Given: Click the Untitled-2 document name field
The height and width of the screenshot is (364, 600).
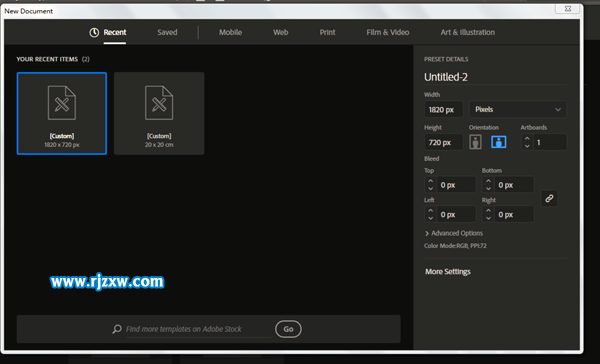Looking at the screenshot, I should coord(495,77).
